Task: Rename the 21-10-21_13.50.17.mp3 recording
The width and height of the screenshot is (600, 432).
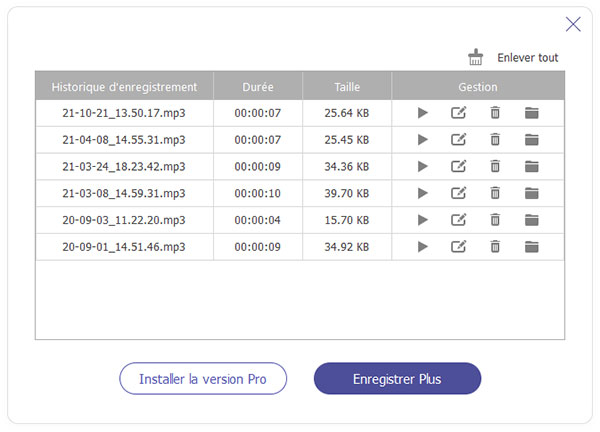Action: [458, 113]
